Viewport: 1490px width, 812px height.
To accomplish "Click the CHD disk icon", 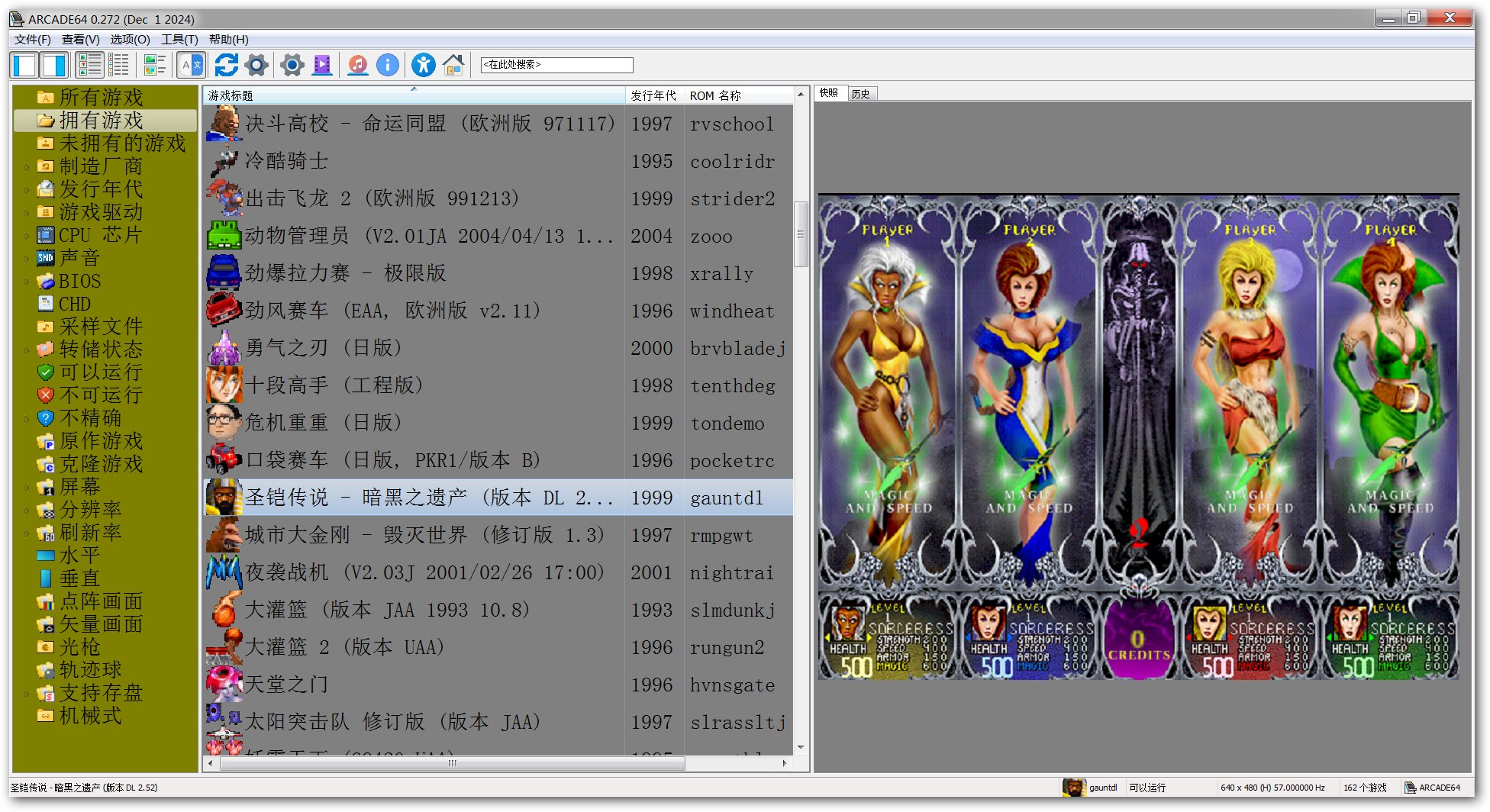I will pos(46,304).
